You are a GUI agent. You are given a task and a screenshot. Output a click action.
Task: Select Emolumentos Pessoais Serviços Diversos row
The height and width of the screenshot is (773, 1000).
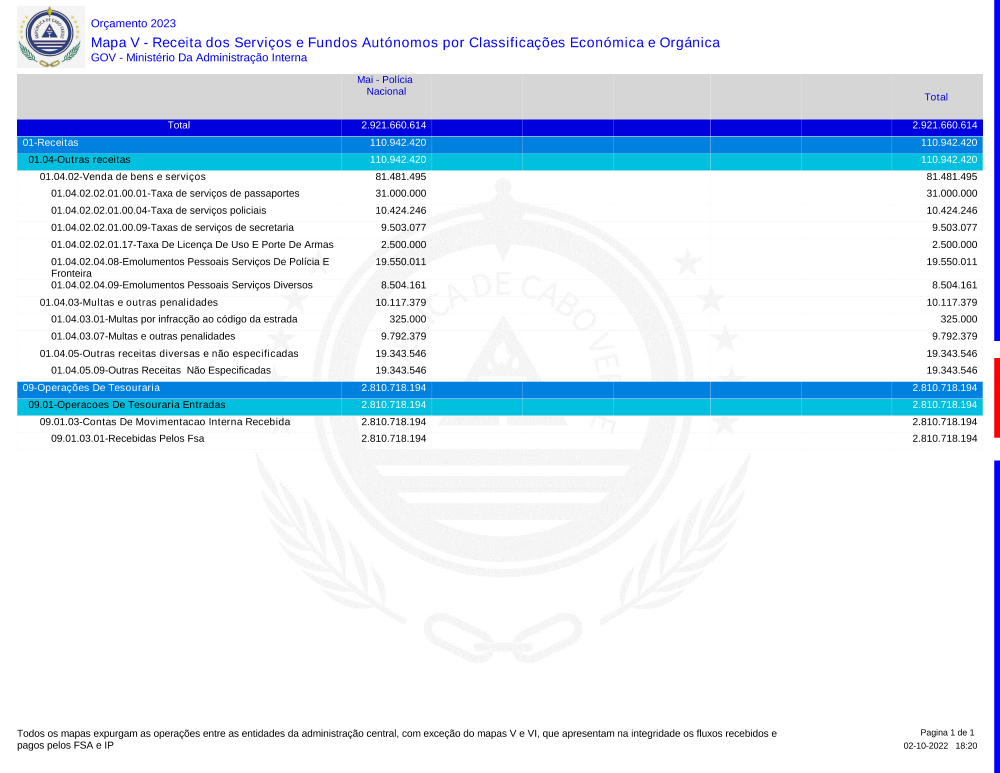(x=181, y=285)
